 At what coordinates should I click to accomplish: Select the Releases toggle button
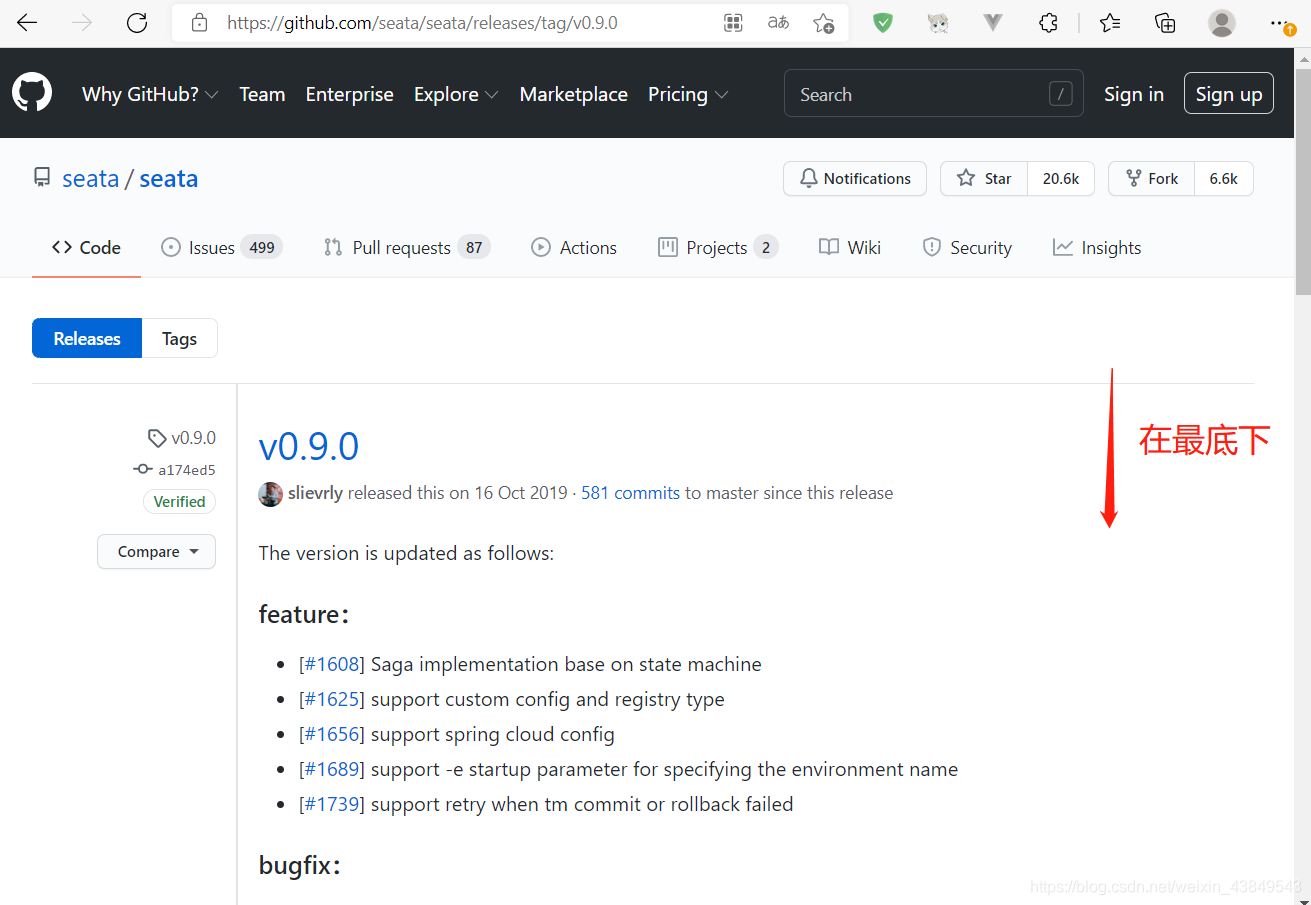[87, 339]
